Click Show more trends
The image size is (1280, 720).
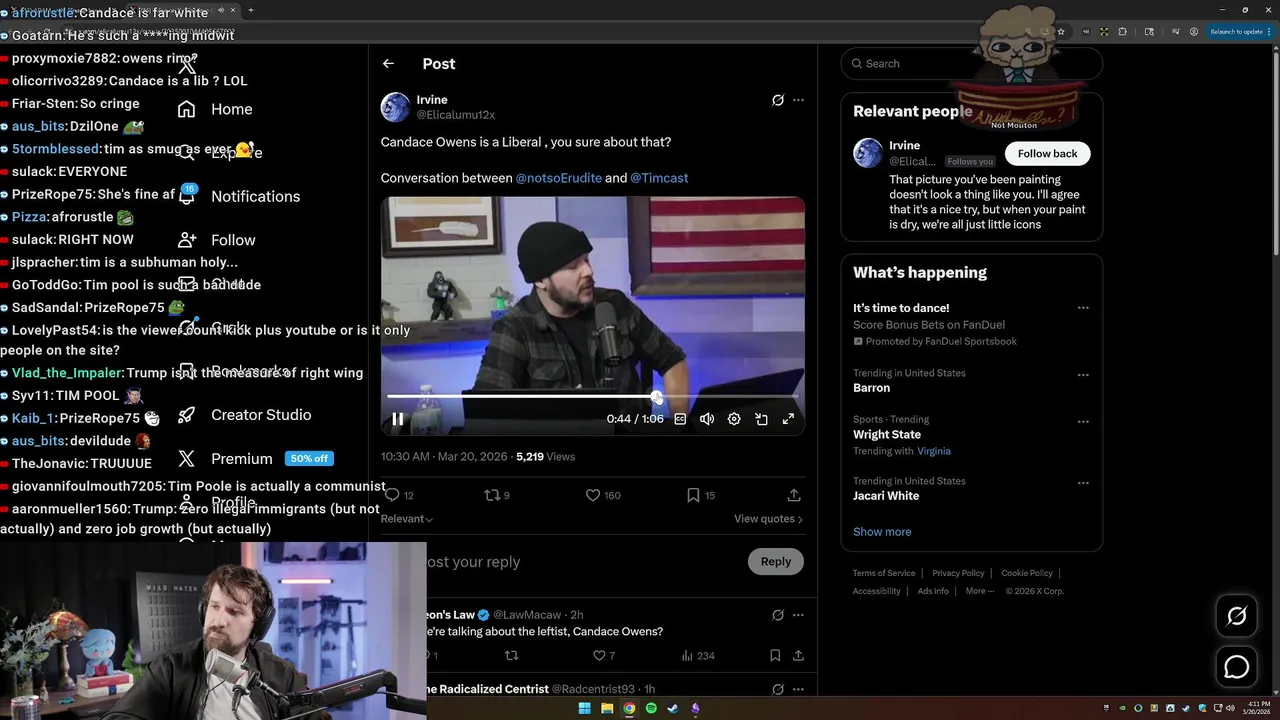(x=882, y=532)
